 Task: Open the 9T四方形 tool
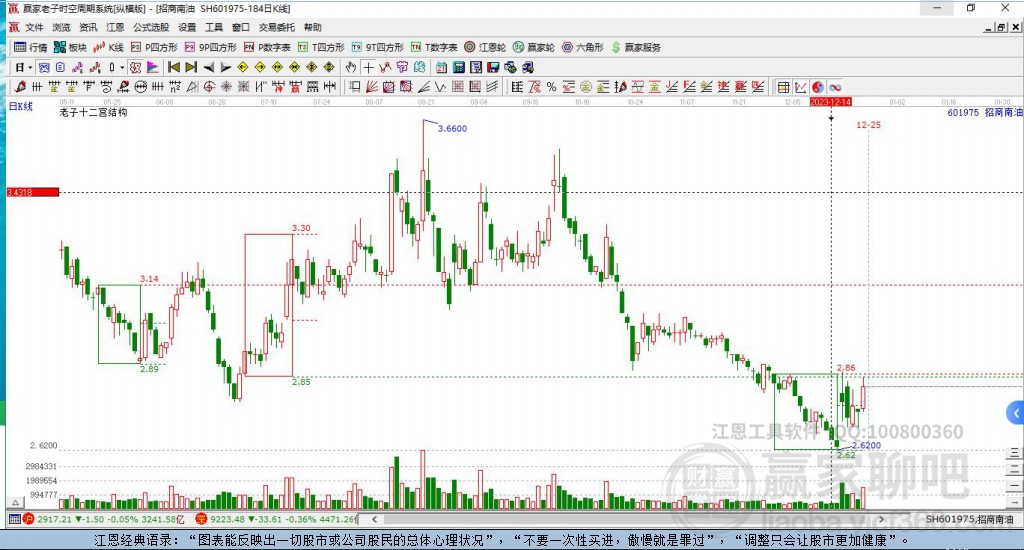click(x=377, y=47)
